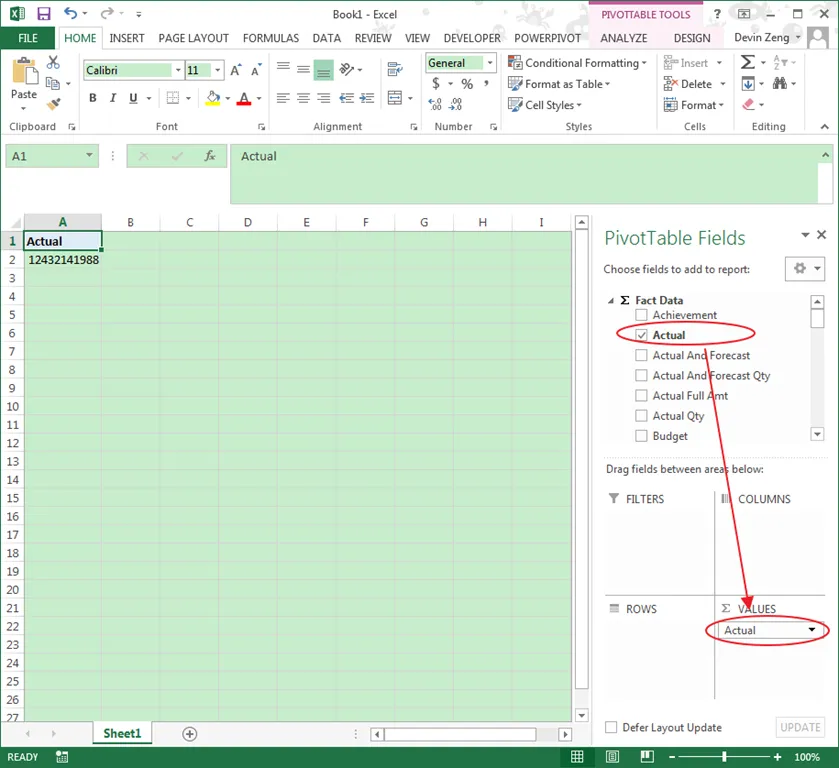The width and height of the screenshot is (839, 768).
Task: Check the Achievement field checkbox
Action: 641,315
